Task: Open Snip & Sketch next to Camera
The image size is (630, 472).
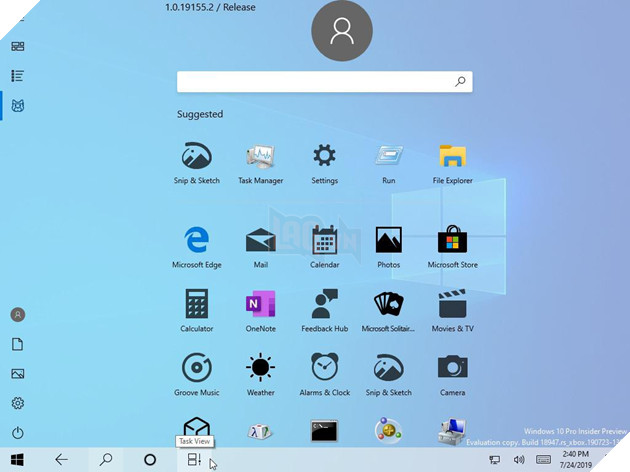Action: tap(389, 374)
